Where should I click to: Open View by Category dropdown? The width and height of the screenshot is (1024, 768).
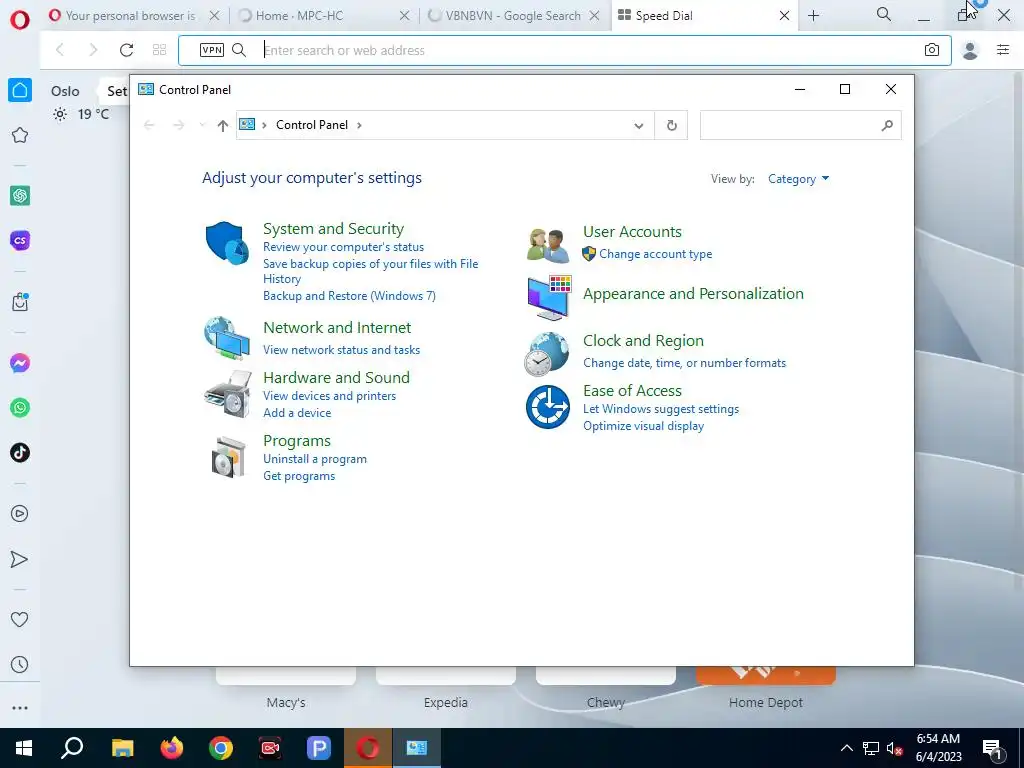[798, 179]
